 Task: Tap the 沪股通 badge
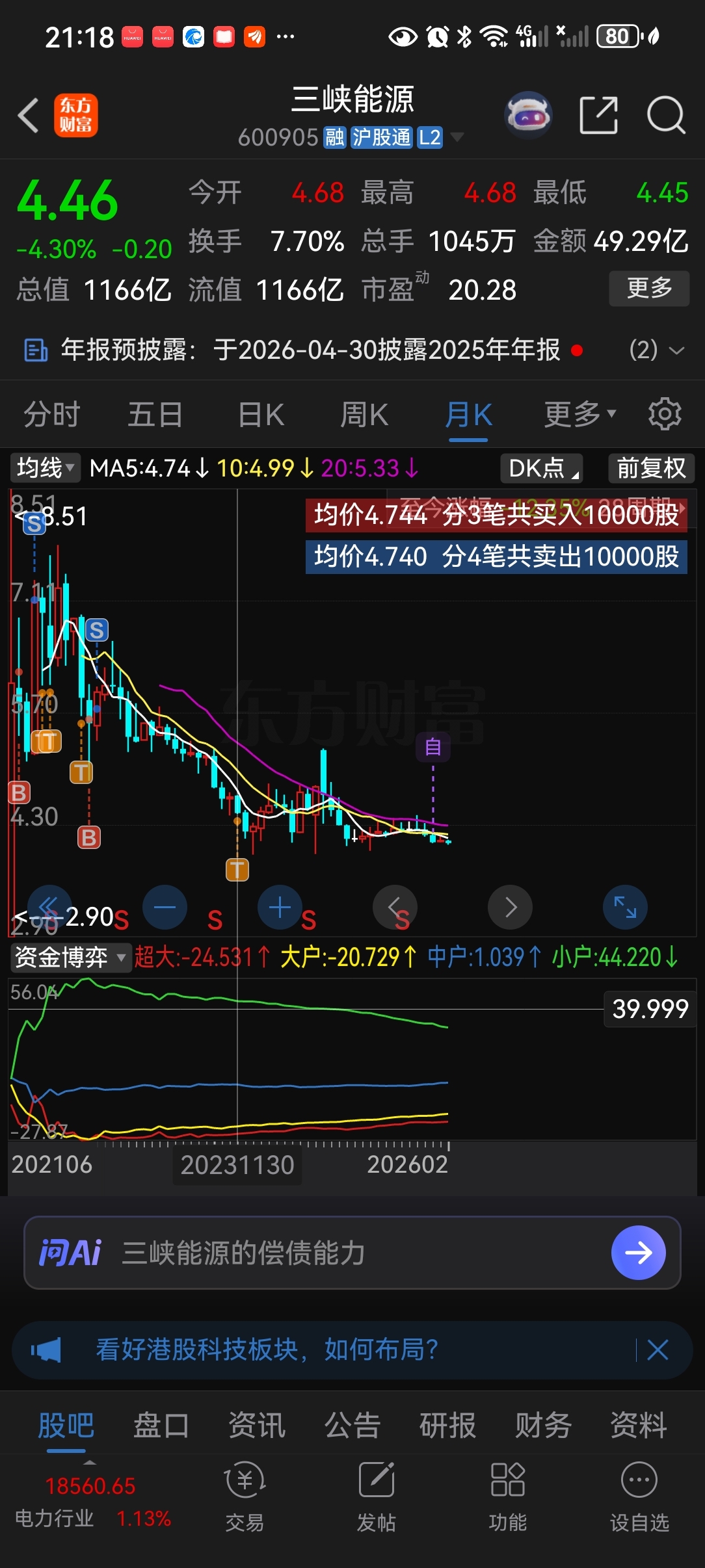pos(381,138)
